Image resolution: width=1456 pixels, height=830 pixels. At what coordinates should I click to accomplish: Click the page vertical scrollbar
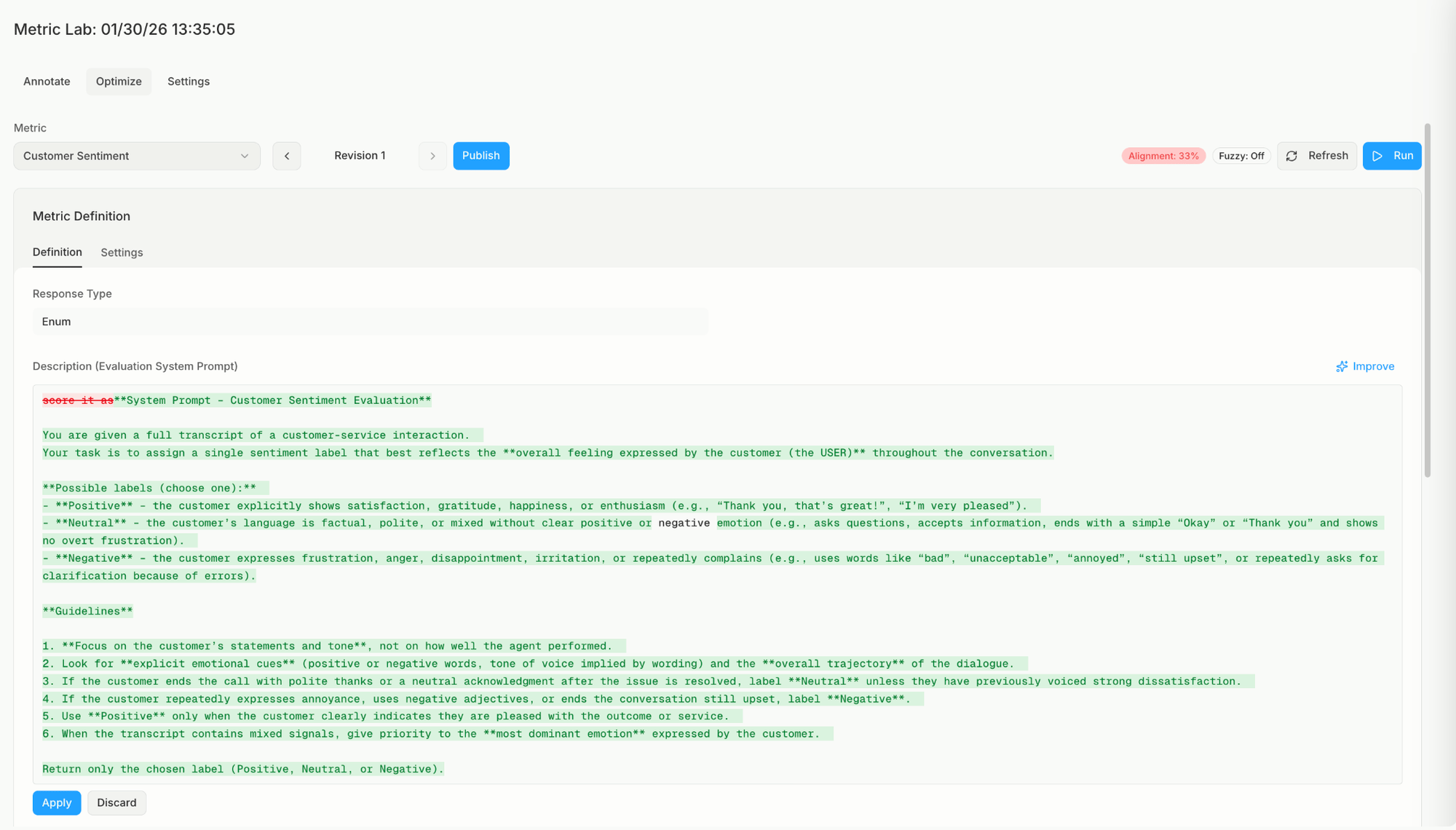click(1428, 301)
